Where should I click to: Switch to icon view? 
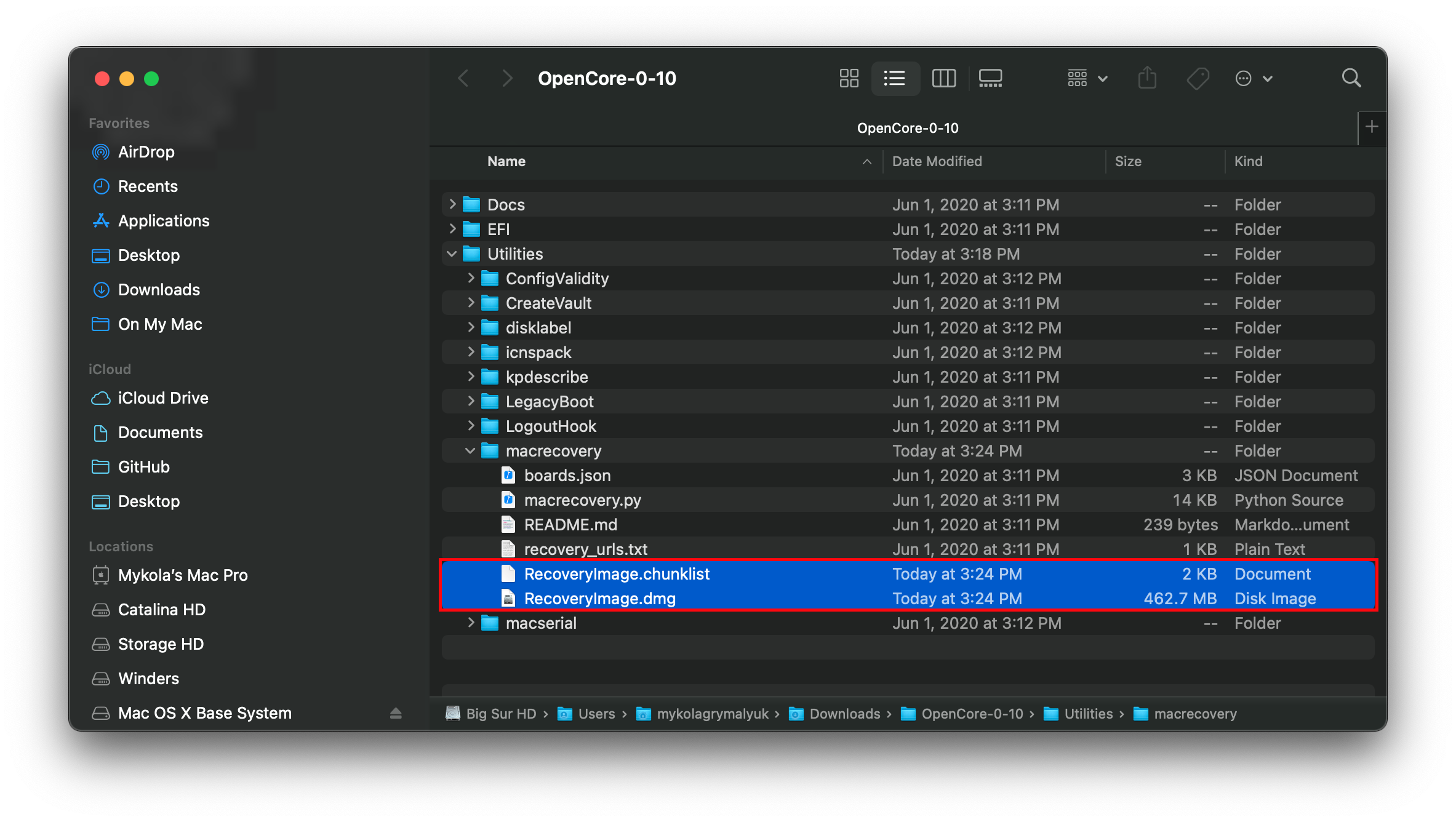tap(849, 78)
